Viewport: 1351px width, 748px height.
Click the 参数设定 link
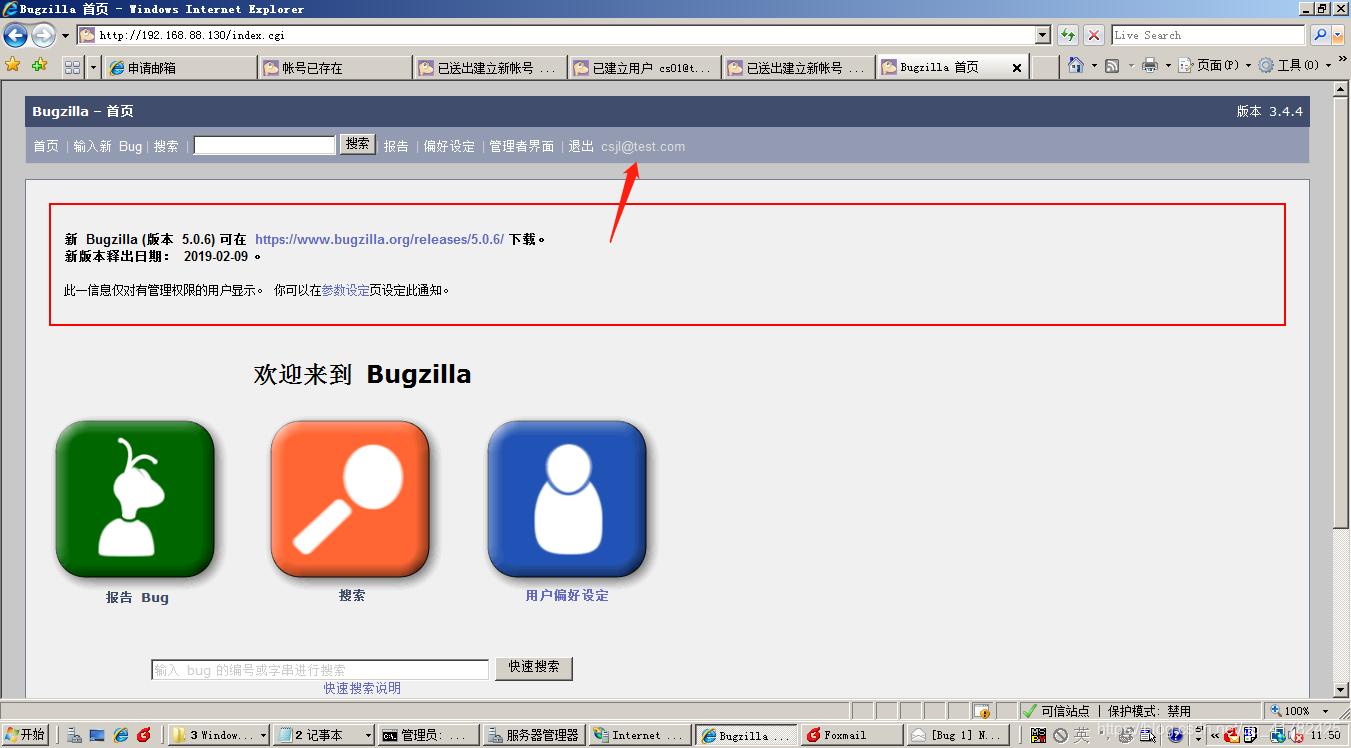click(345, 291)
